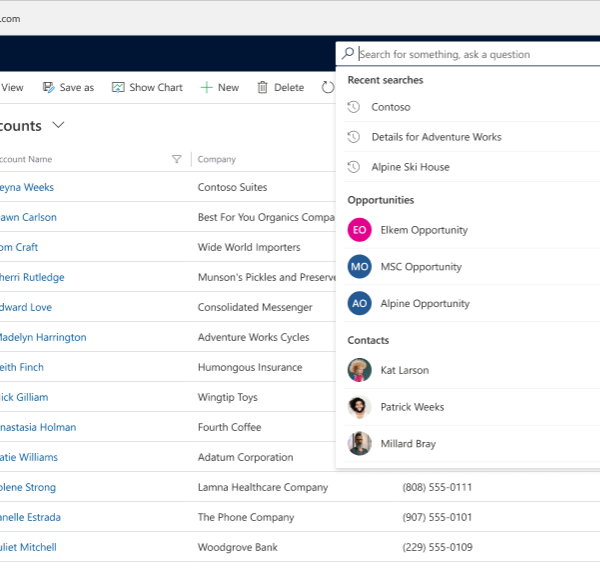Sort by the Company column header

point(217,159)
